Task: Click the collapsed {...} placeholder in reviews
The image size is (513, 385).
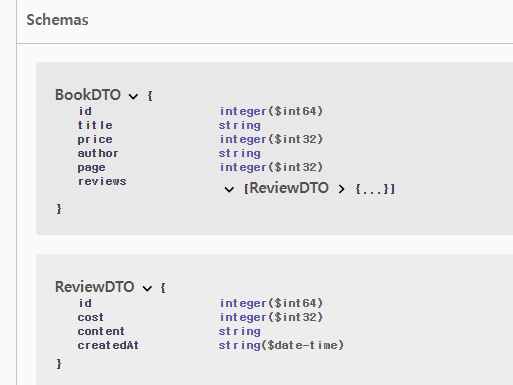Action: click(372, 189)
